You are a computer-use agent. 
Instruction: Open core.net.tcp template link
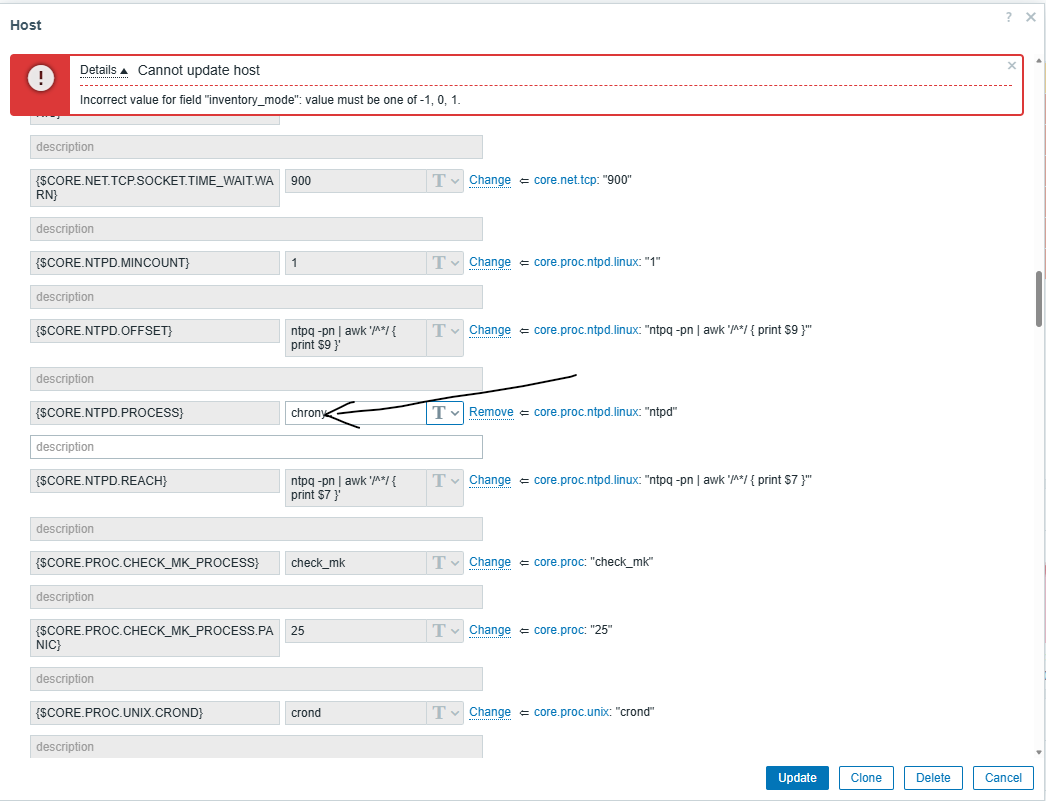566,180
